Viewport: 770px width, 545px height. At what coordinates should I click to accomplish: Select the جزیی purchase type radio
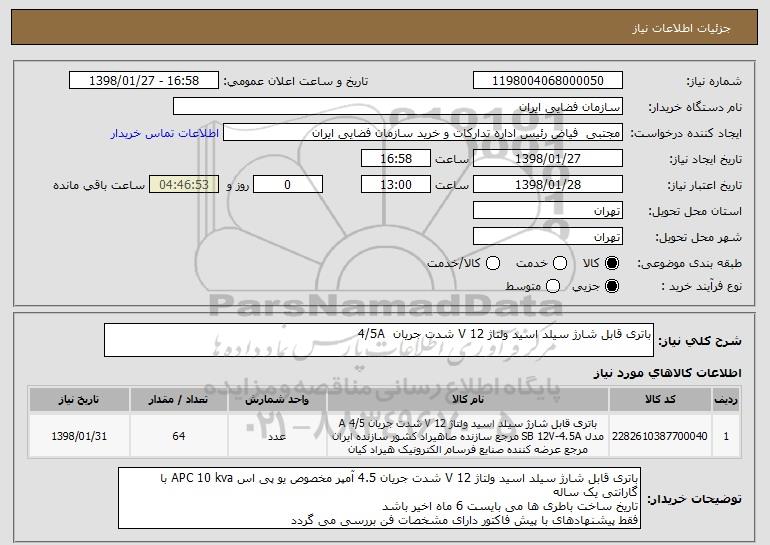(x=612, y=286)
